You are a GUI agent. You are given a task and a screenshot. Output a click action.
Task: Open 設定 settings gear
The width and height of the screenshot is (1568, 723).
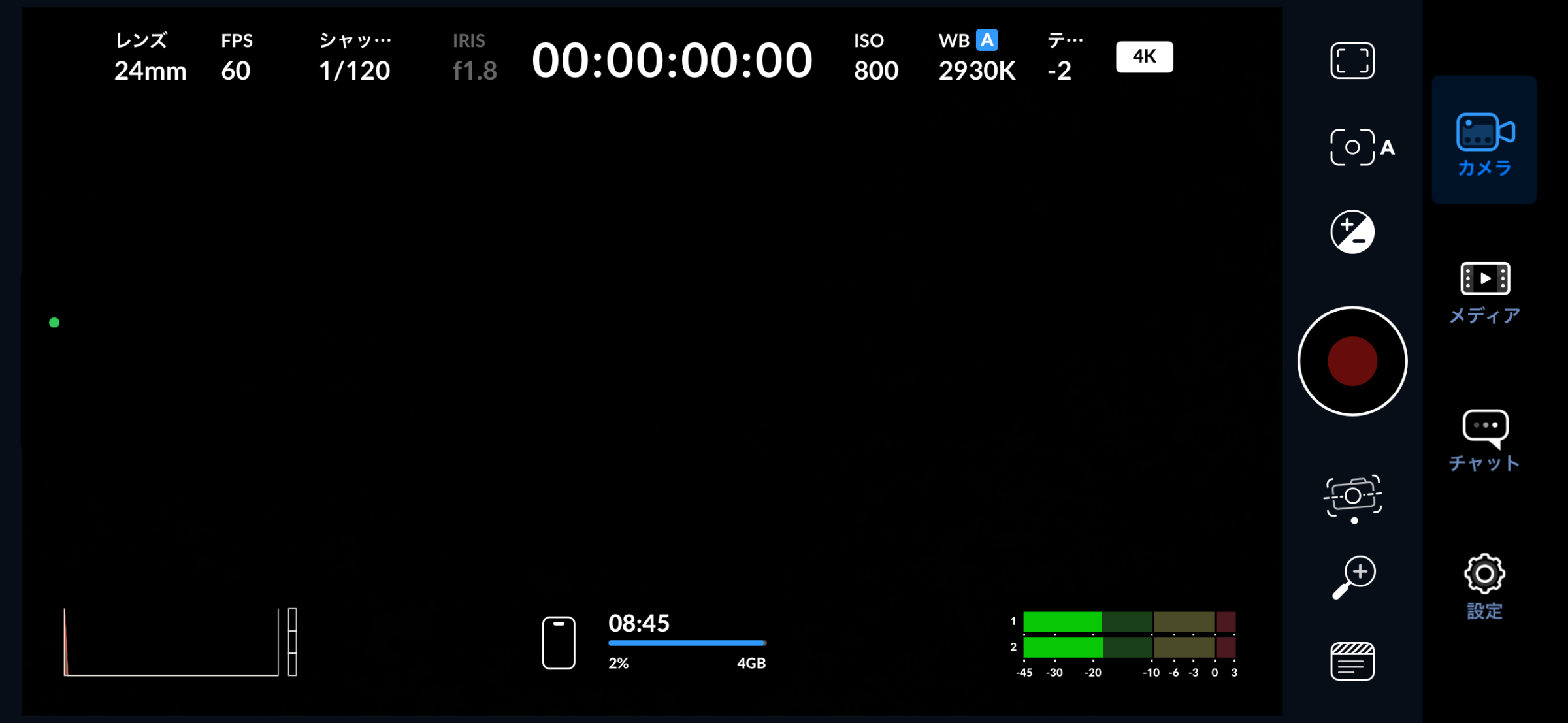point(1484,586)
